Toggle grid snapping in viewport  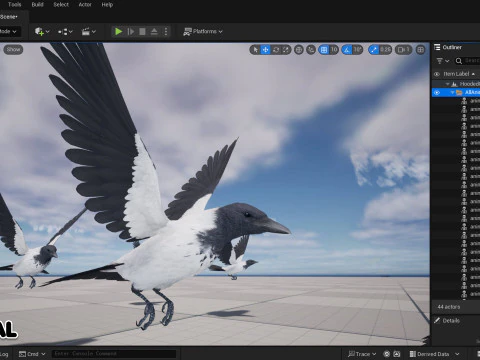[324, 50]
